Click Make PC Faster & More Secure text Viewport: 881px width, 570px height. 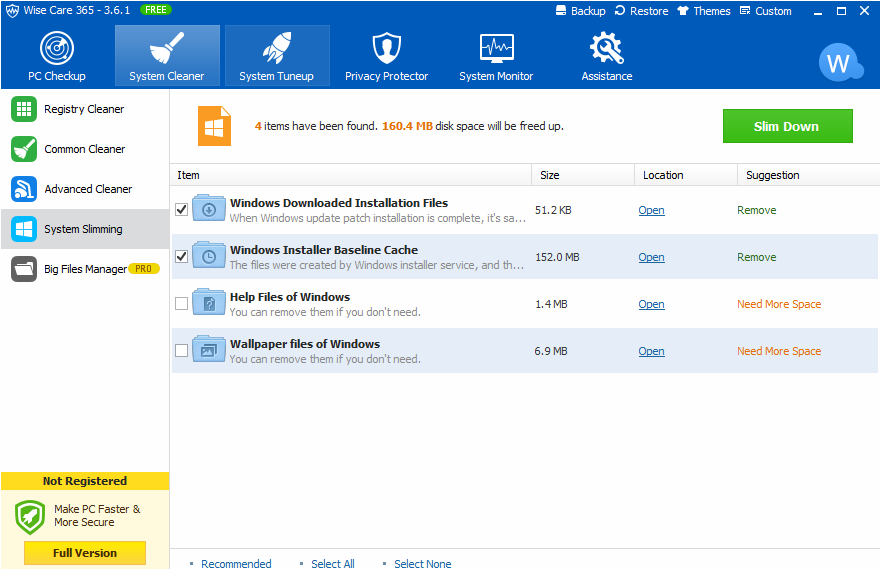(x=97, y=515)
